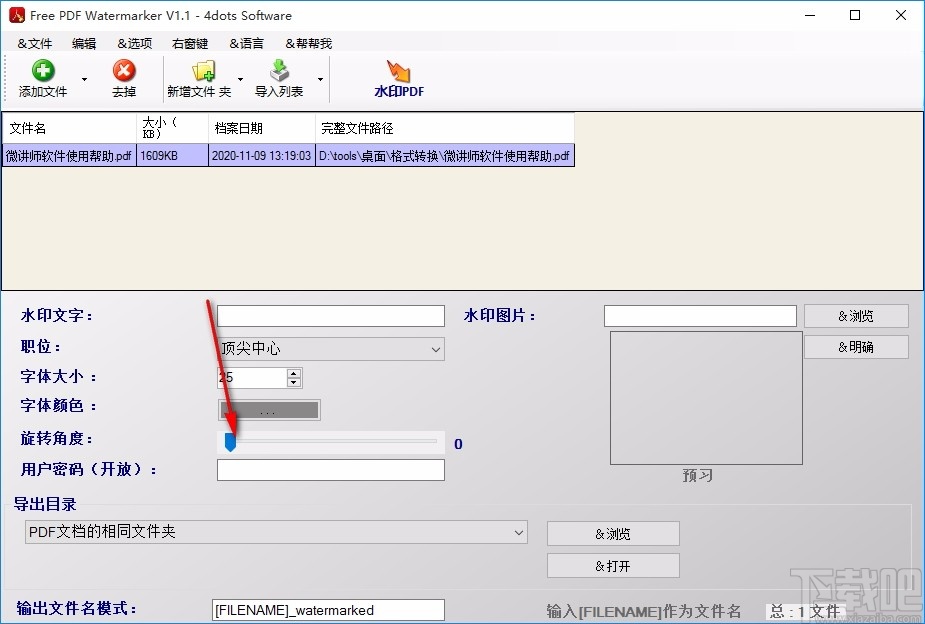Viewport: 925px width, 624px height.
Task: Click &浏览 button beside 水印图片 field
Action: click(x=856, y=316)
